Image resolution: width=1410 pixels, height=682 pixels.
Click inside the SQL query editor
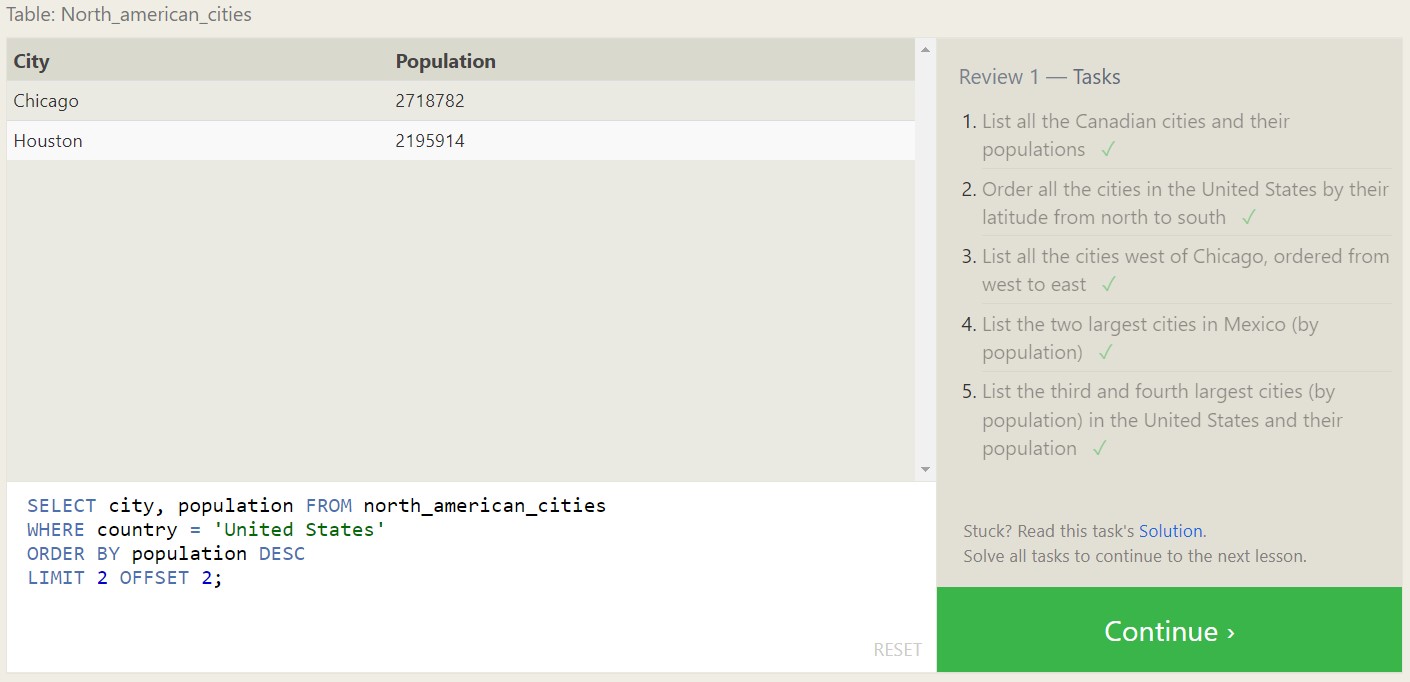(x=471, y=577)
